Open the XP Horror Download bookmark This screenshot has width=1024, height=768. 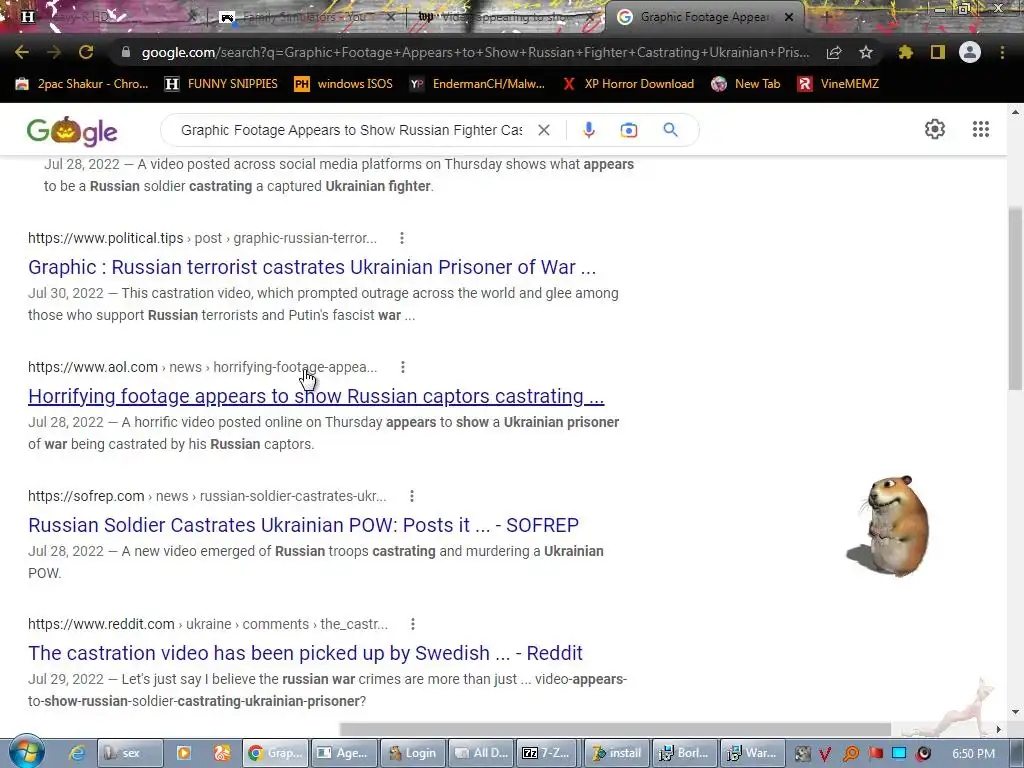pyautogui.click(x=628, y=84)
